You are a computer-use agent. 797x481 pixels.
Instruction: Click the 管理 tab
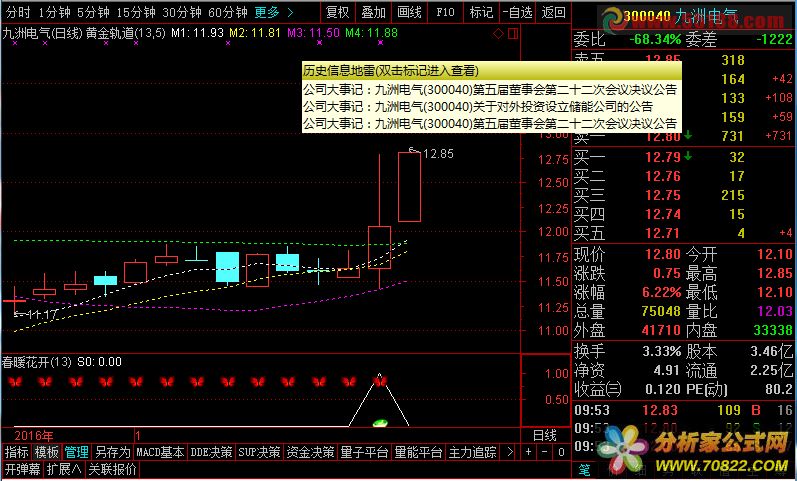click(x=77, y=452)
